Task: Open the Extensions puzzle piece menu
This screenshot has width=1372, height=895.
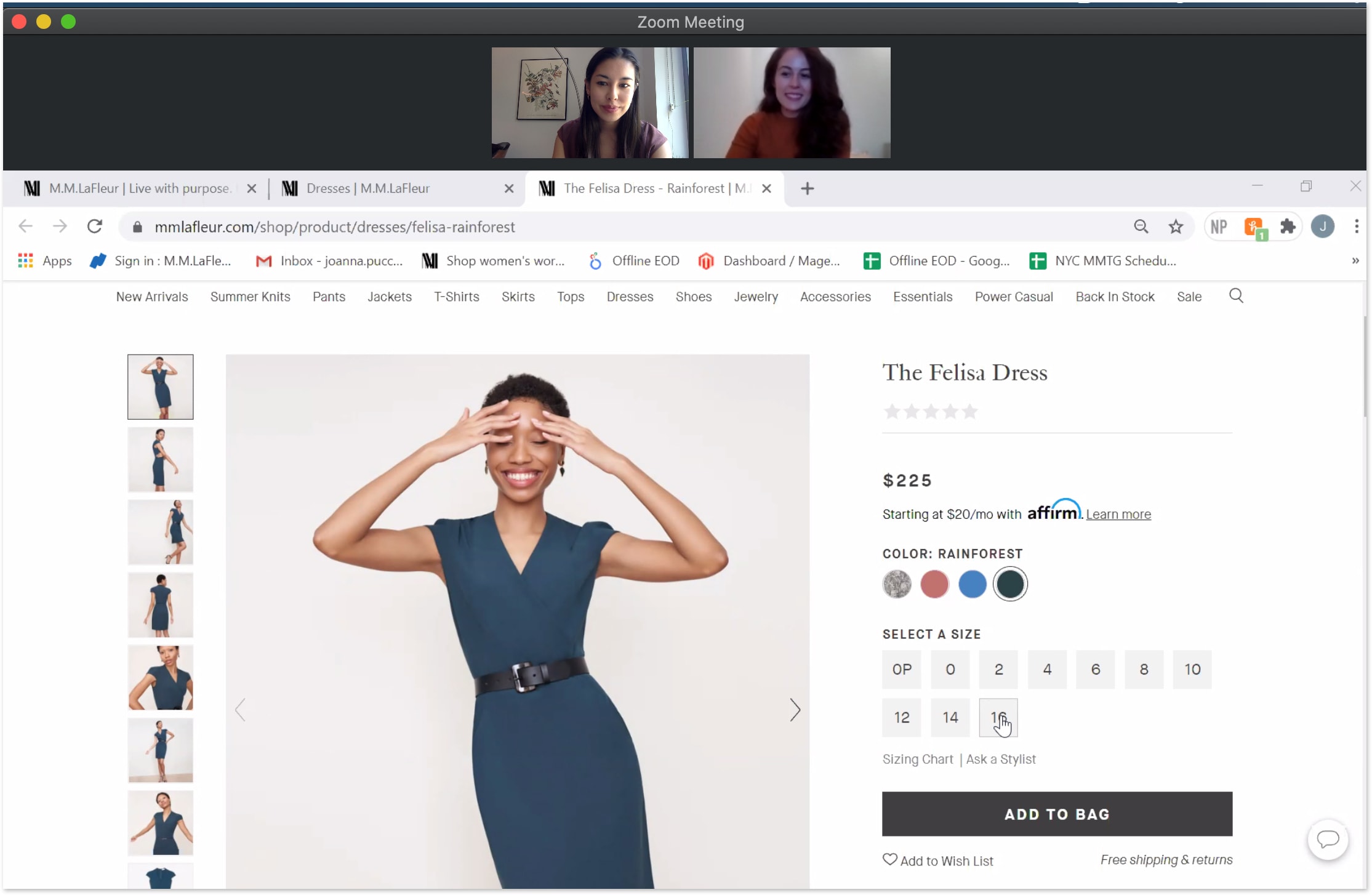Action: point(1288,227)
